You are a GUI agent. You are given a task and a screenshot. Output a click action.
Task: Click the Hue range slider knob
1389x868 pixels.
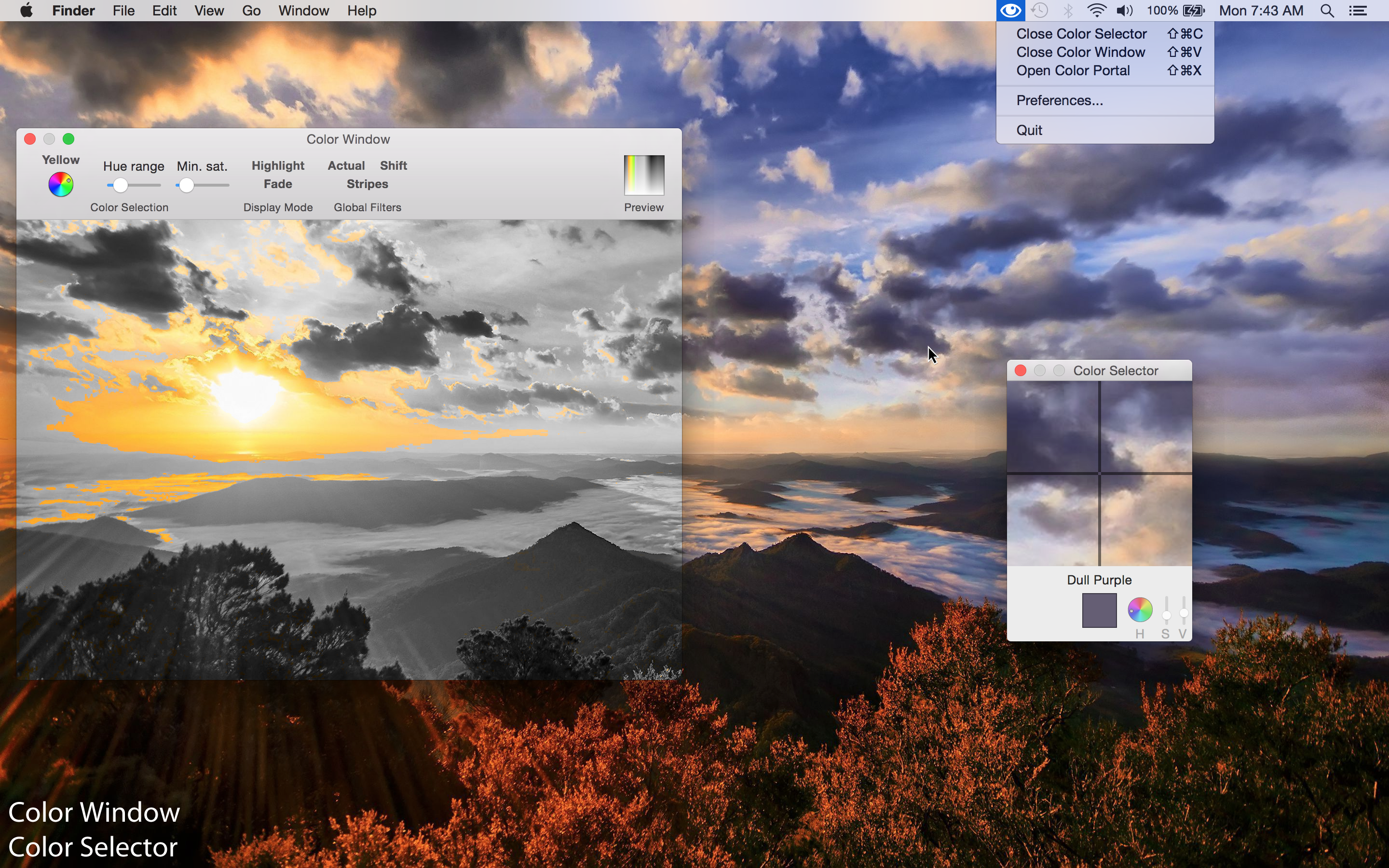tap(120, 186)
